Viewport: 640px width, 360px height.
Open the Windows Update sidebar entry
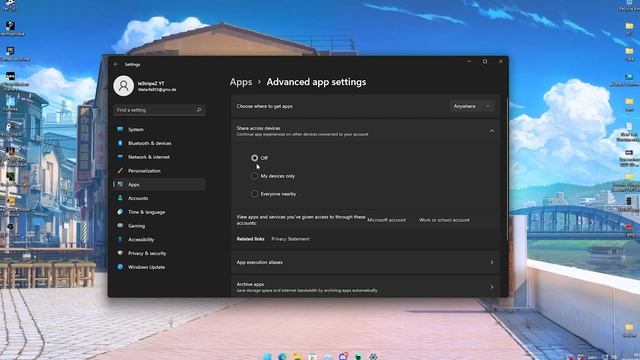[159, 267]
